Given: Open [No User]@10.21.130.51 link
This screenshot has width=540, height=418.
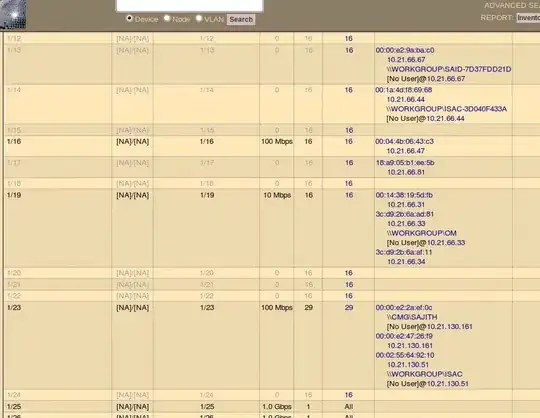Looking at the screenshot, I should [x=427, y=384].
